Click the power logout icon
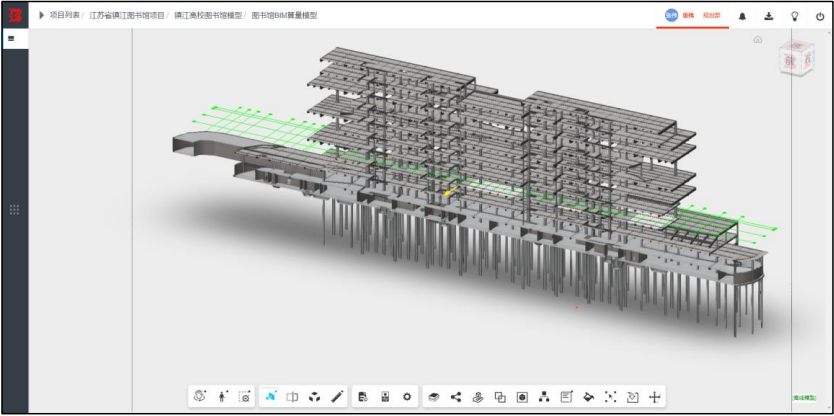 click(820, 16)
